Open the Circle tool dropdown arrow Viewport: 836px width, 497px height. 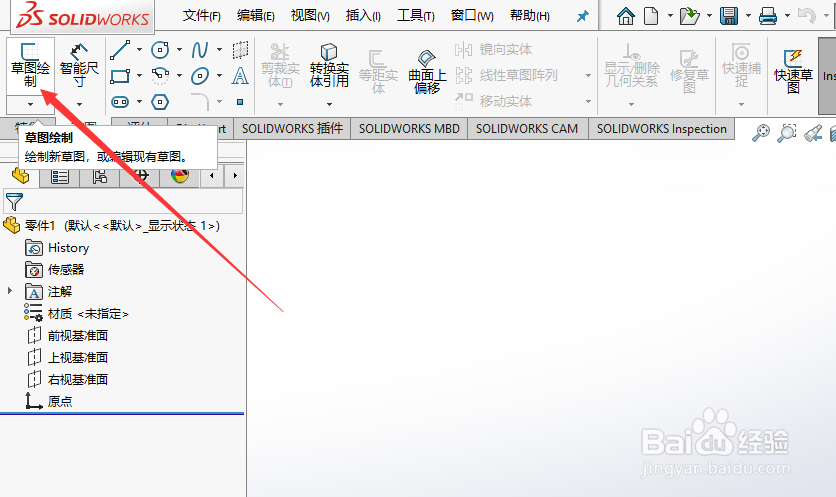click(x=179, y=50)
